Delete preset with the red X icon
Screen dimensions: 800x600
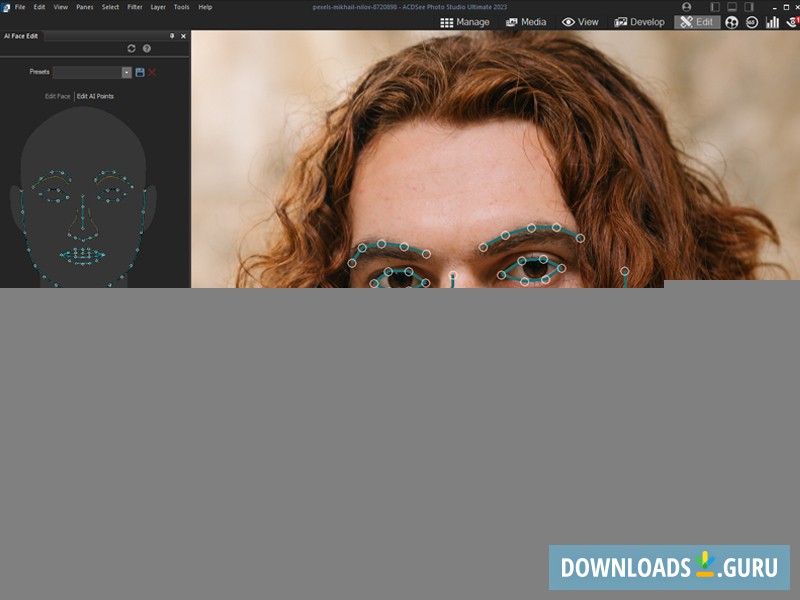pos(152,72)
